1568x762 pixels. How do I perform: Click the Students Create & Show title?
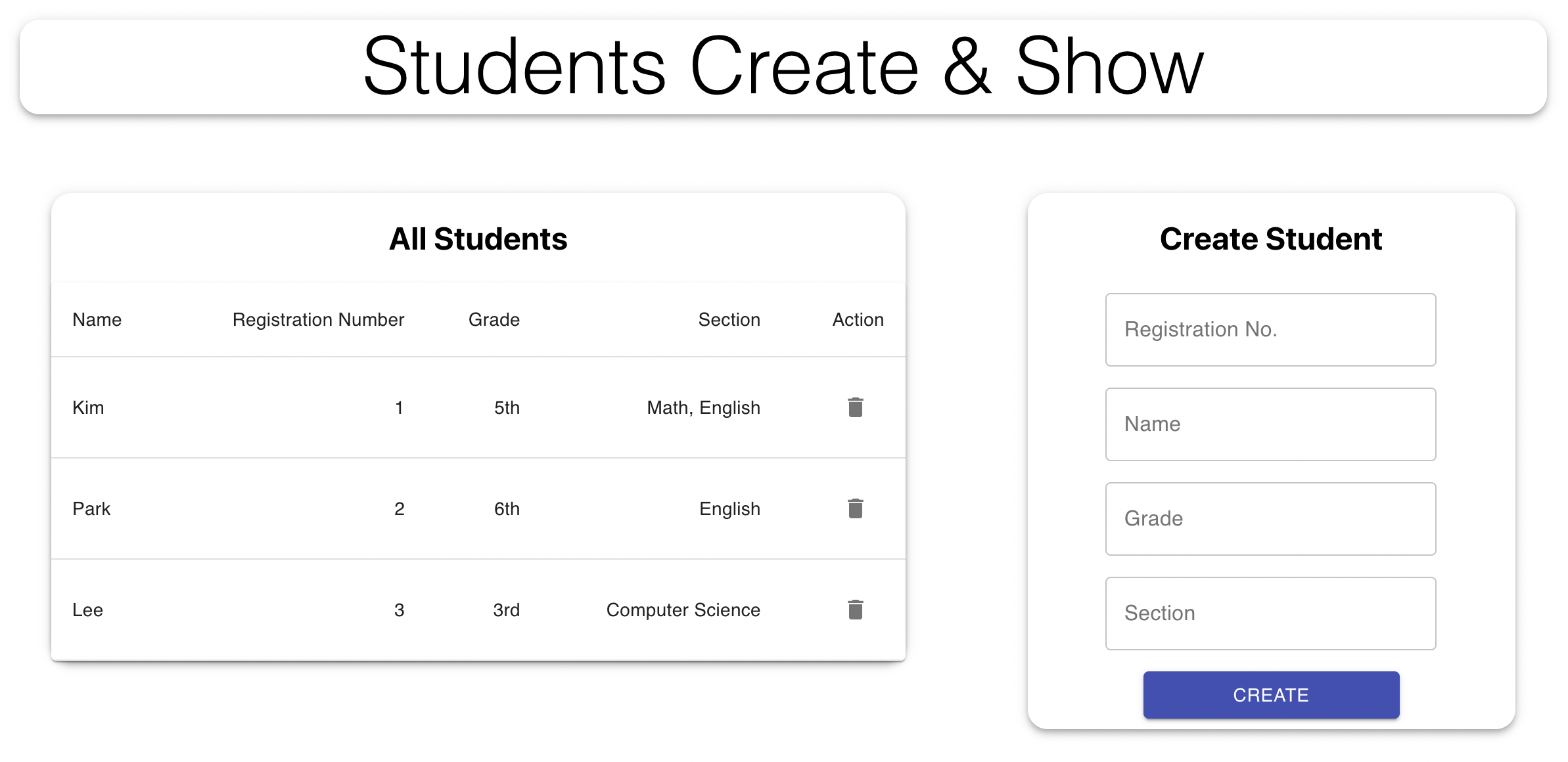point(783,67)
